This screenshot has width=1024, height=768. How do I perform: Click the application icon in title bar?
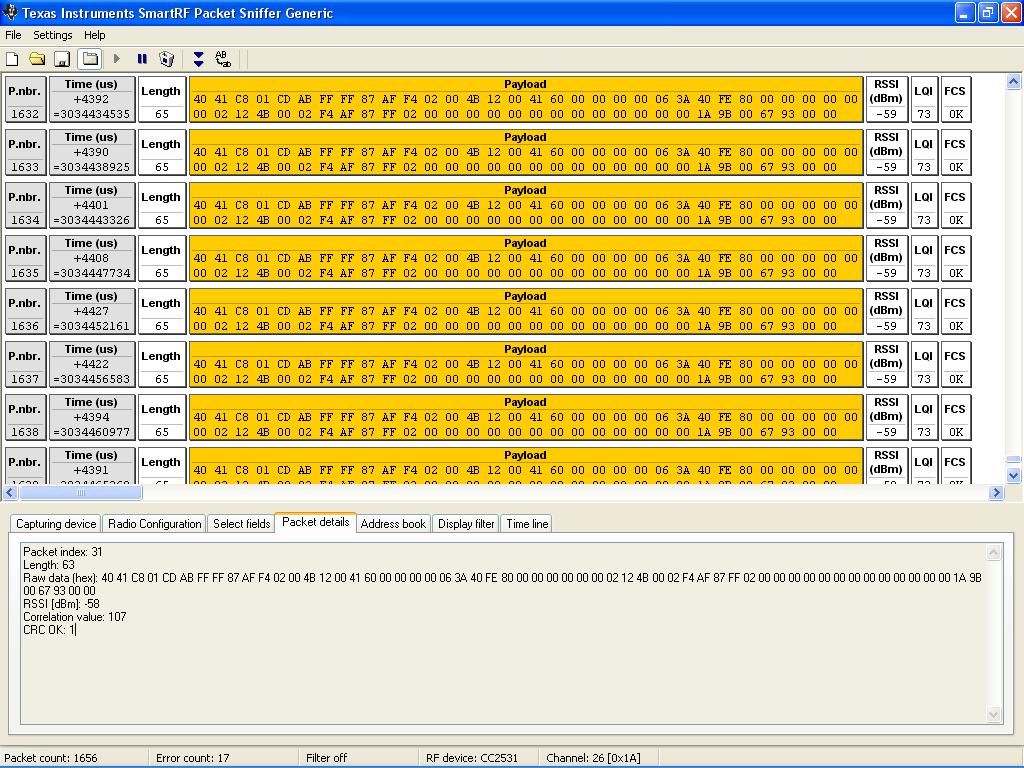click(x=10, y=12)
